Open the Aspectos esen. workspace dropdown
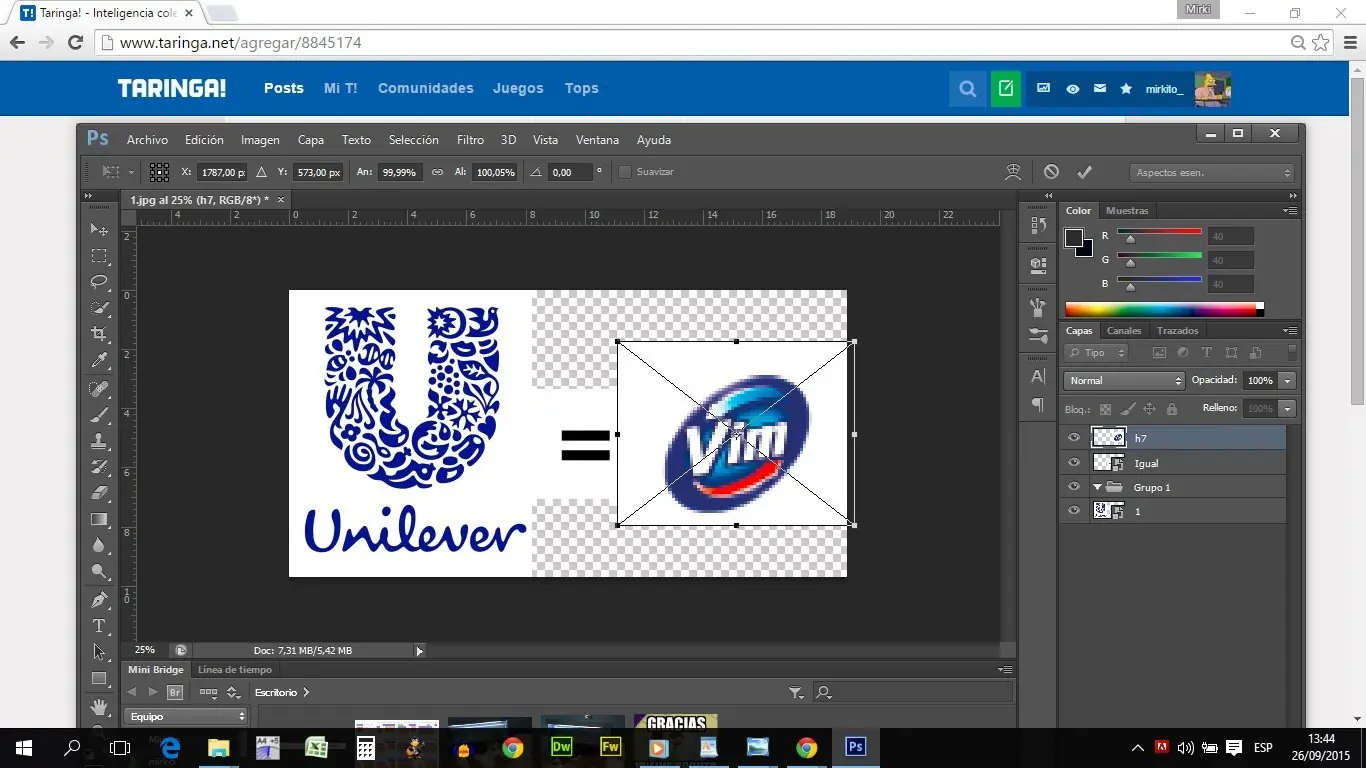Image resolution: width=1366 pixels, height=768 pixels. (1213, 173)
